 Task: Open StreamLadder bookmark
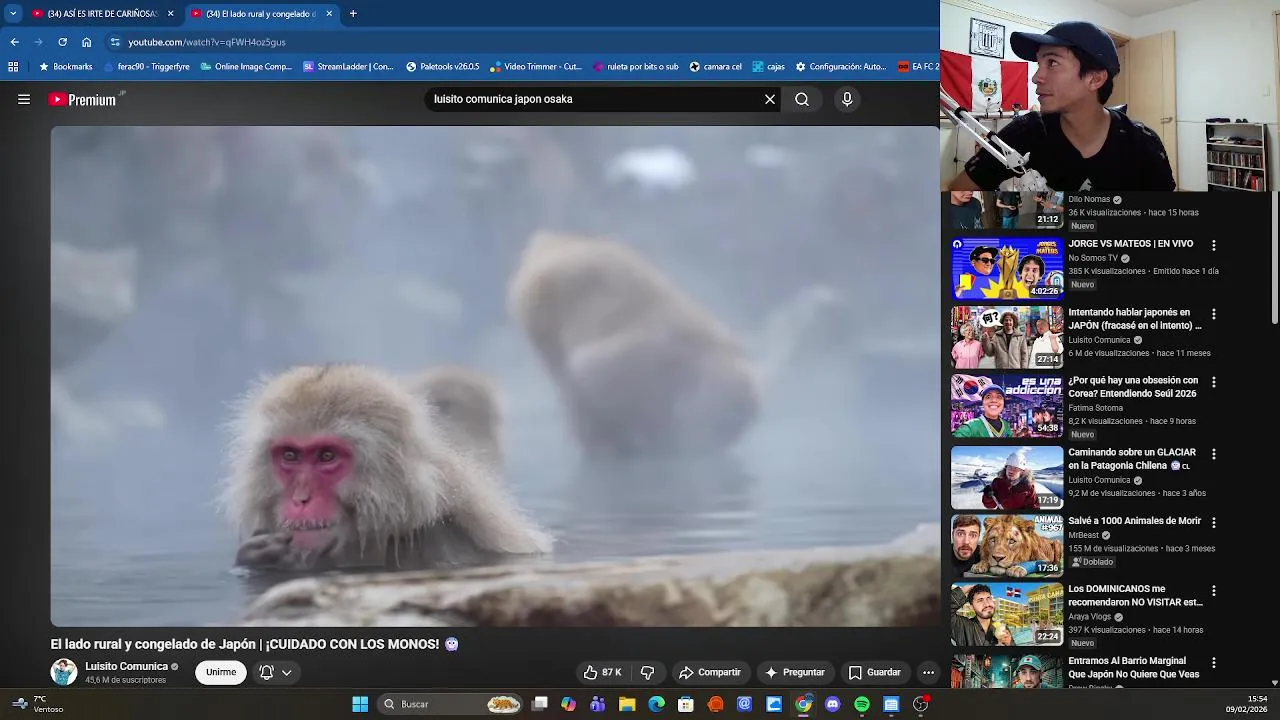pos(348,67)
